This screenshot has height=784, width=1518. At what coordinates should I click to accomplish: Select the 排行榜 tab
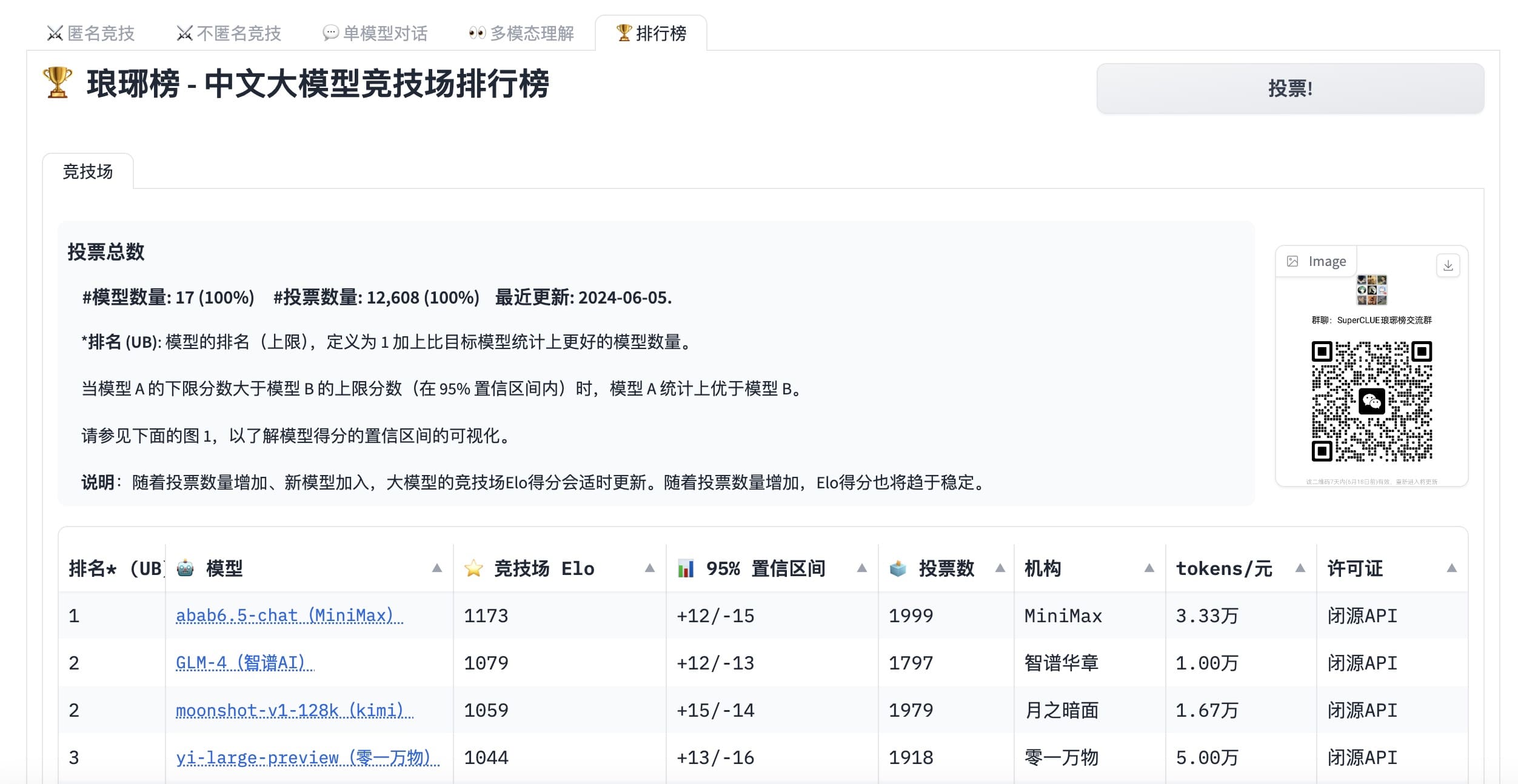(x=651, y=33)
